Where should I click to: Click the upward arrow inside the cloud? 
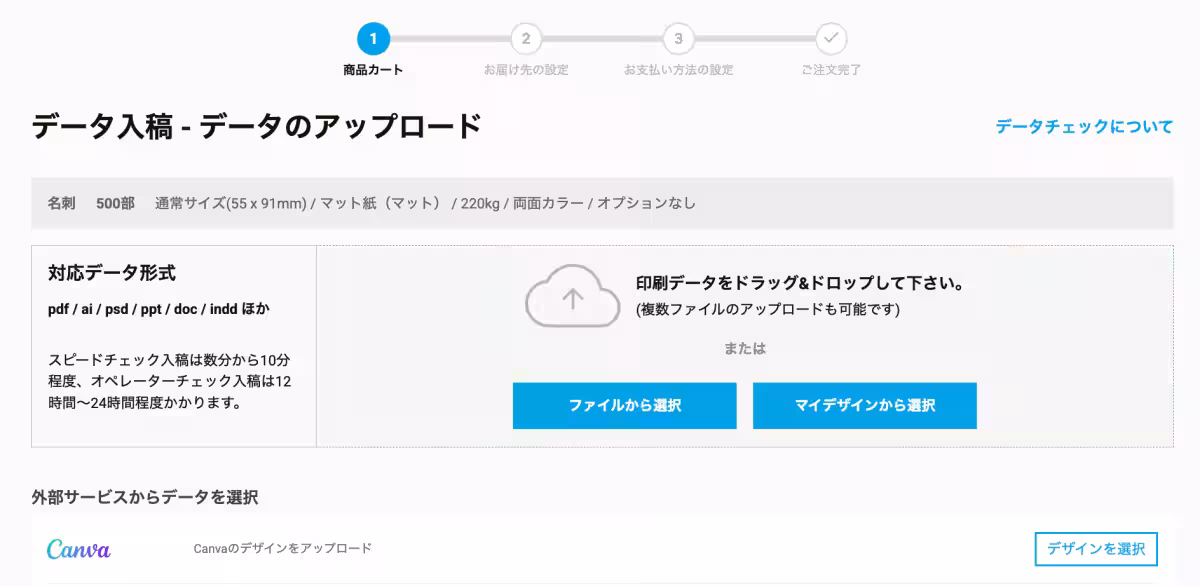click(573, 300)
